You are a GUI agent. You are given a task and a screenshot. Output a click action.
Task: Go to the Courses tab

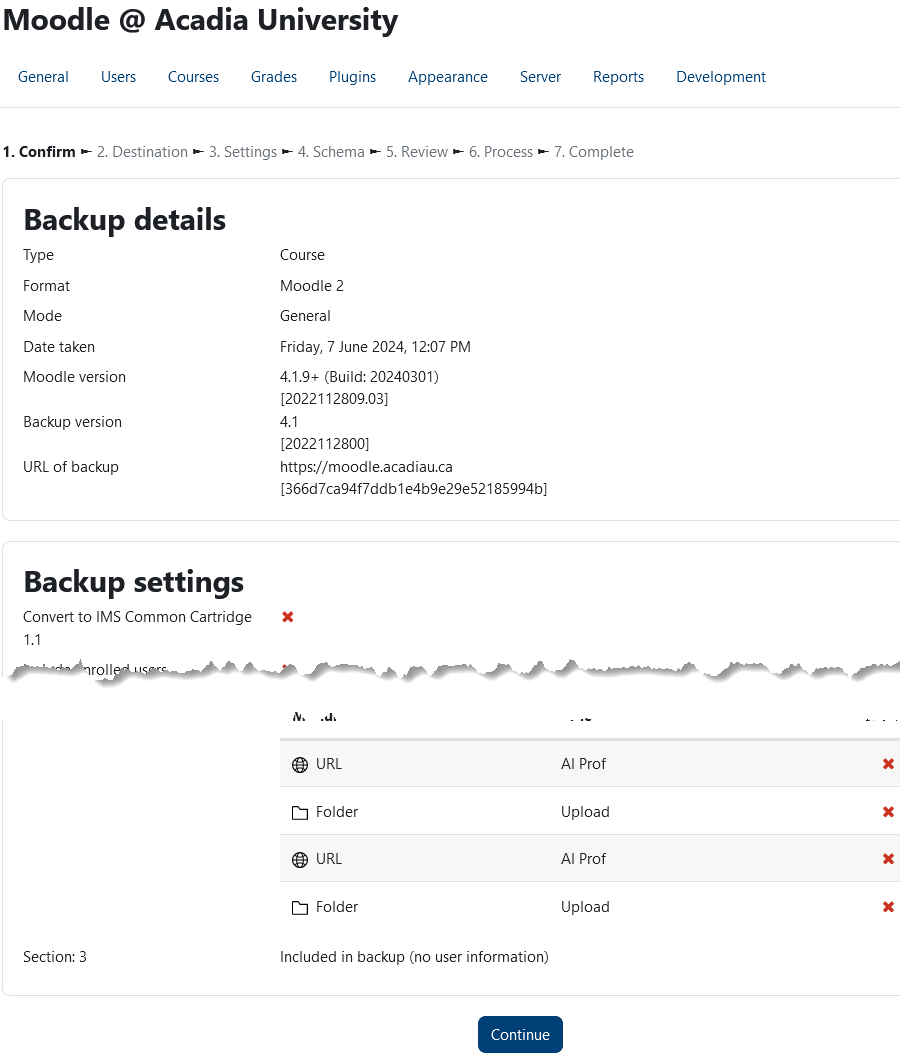pos(193,77)
